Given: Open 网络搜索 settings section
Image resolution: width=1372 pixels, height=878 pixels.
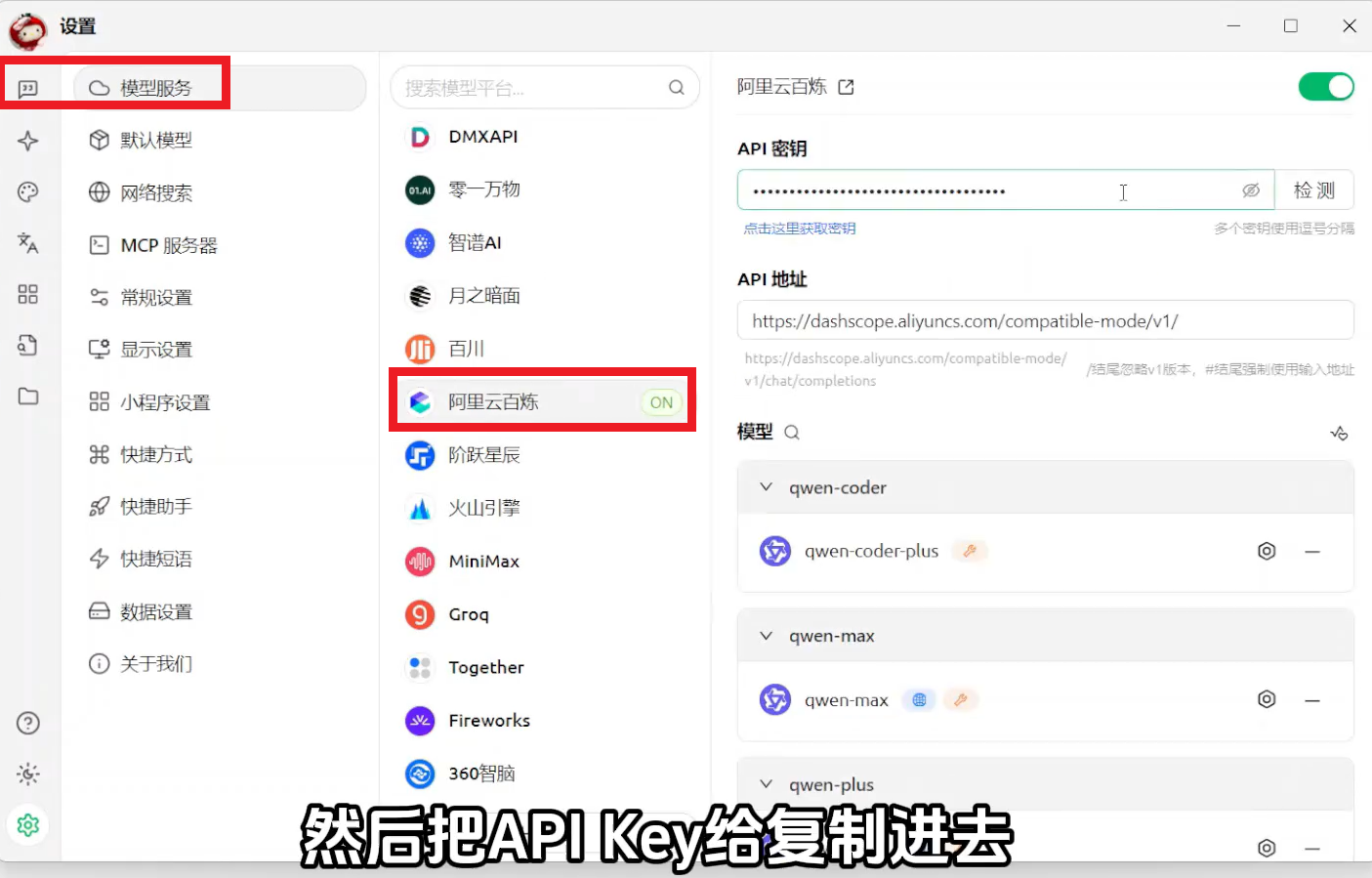Looking at the screenshot, I should click(220, 192).
